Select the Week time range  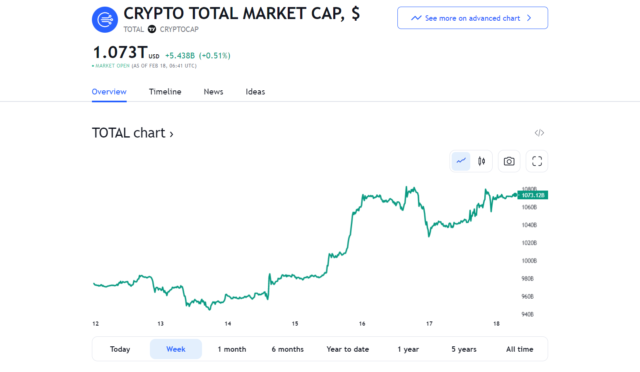tap(176, 349)
